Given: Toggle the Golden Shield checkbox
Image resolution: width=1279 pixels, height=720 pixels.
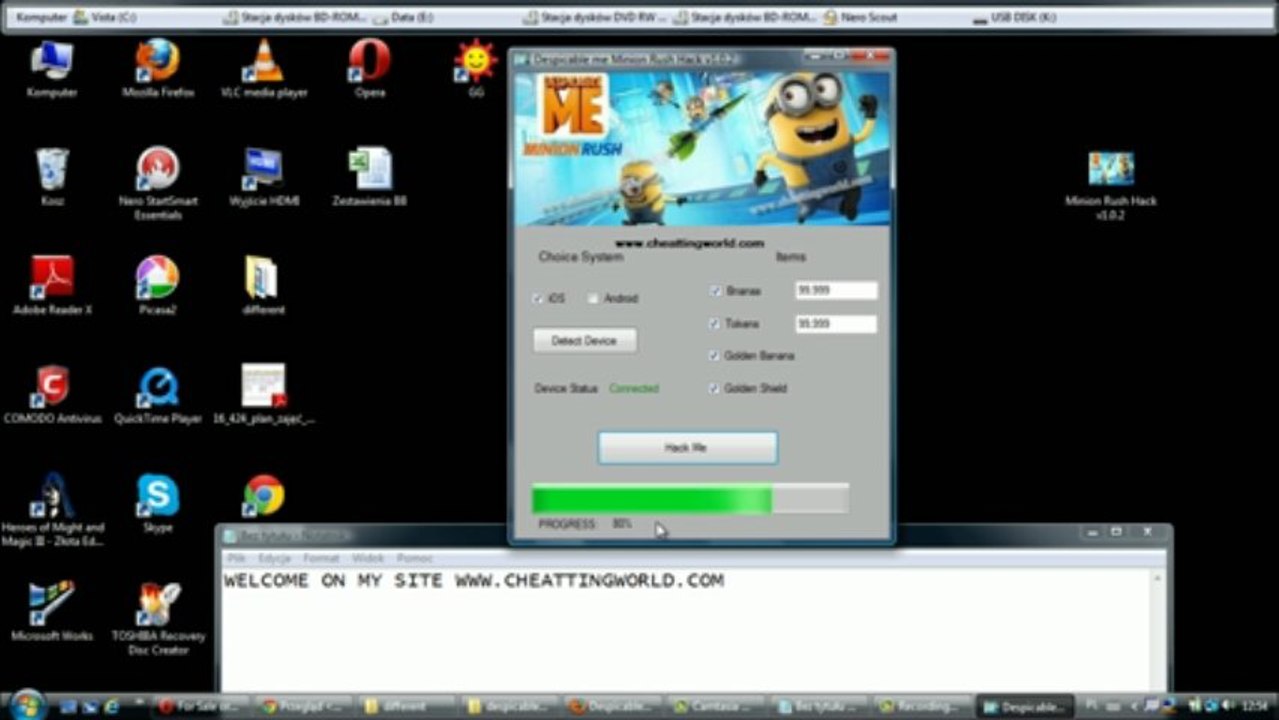Looking at the screenshot, I should [715, 388].
